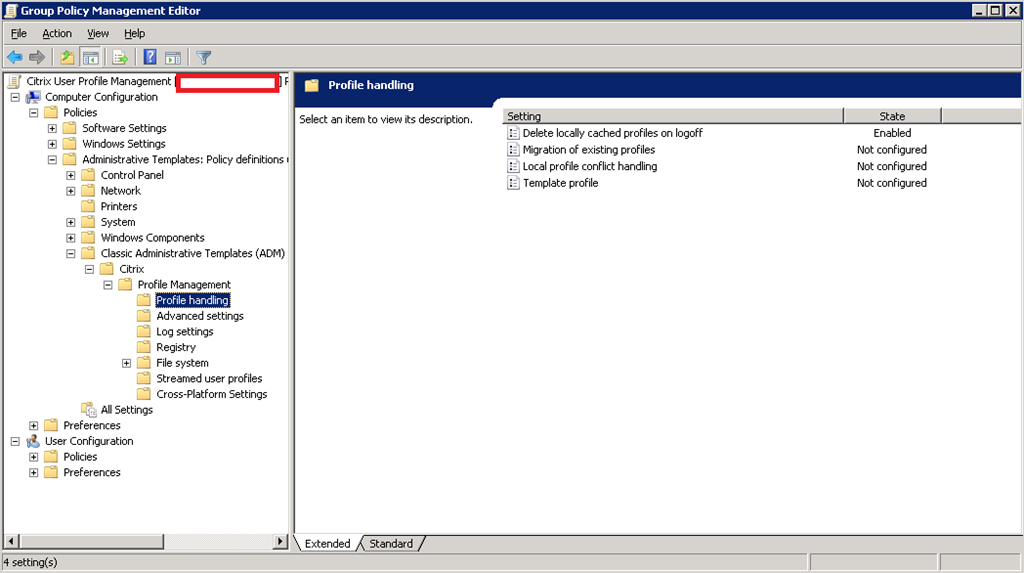Click the Enabled state of Delete locally cached profiles
The height and width of the screenshot is (573, 1024).
click(x=892, y=133)
